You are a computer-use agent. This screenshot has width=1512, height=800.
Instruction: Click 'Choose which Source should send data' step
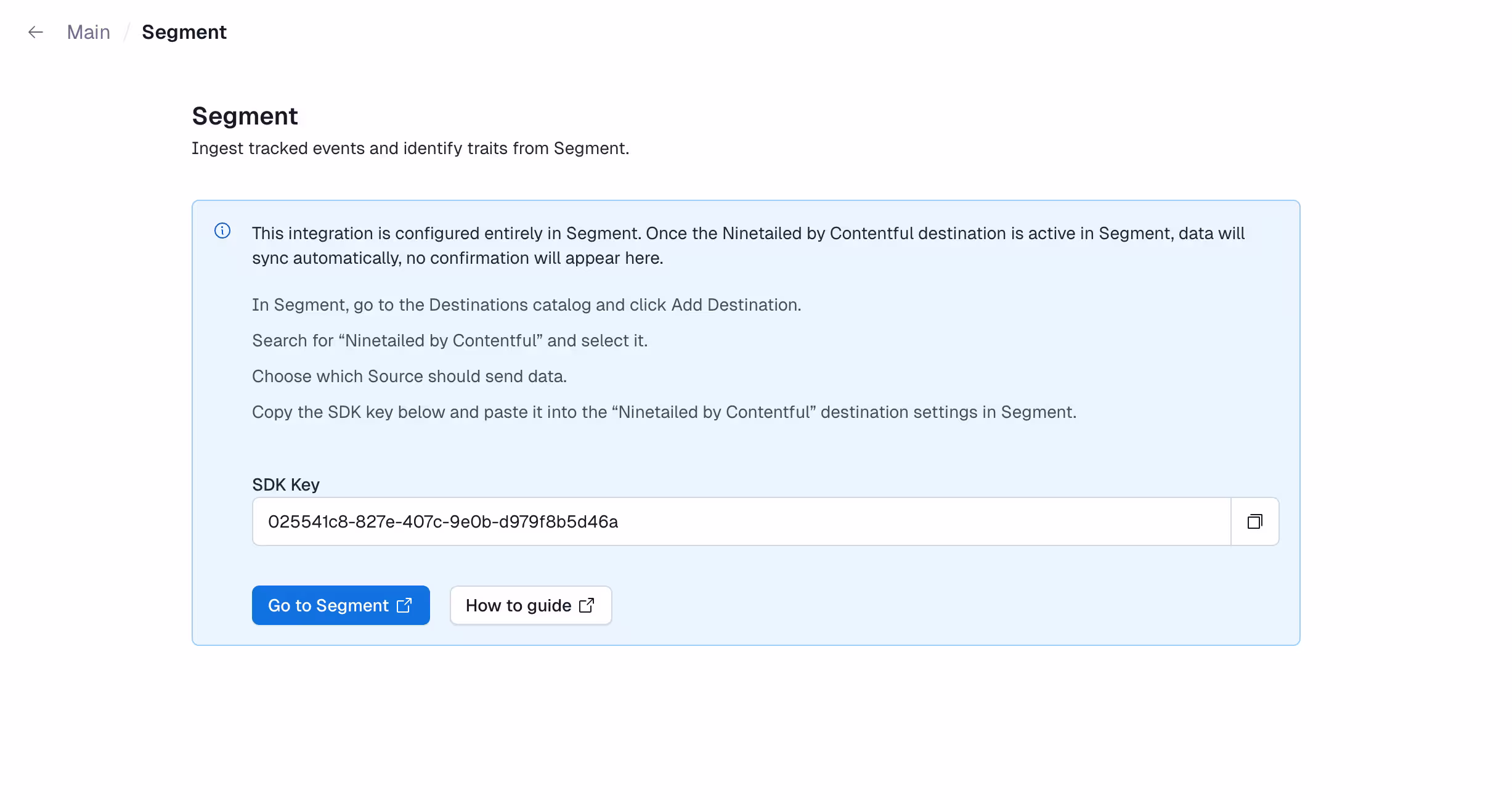click(x=409, y=377)
